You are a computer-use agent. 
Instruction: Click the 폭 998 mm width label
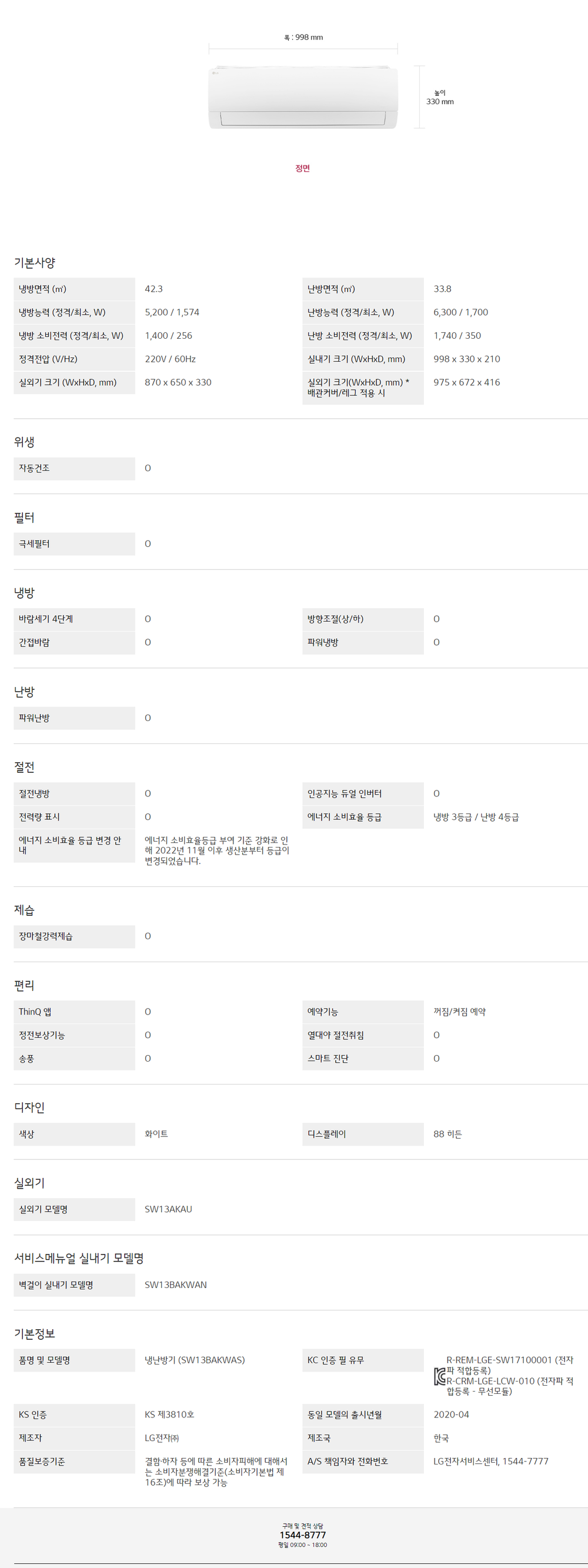click(x=303, y=38)
